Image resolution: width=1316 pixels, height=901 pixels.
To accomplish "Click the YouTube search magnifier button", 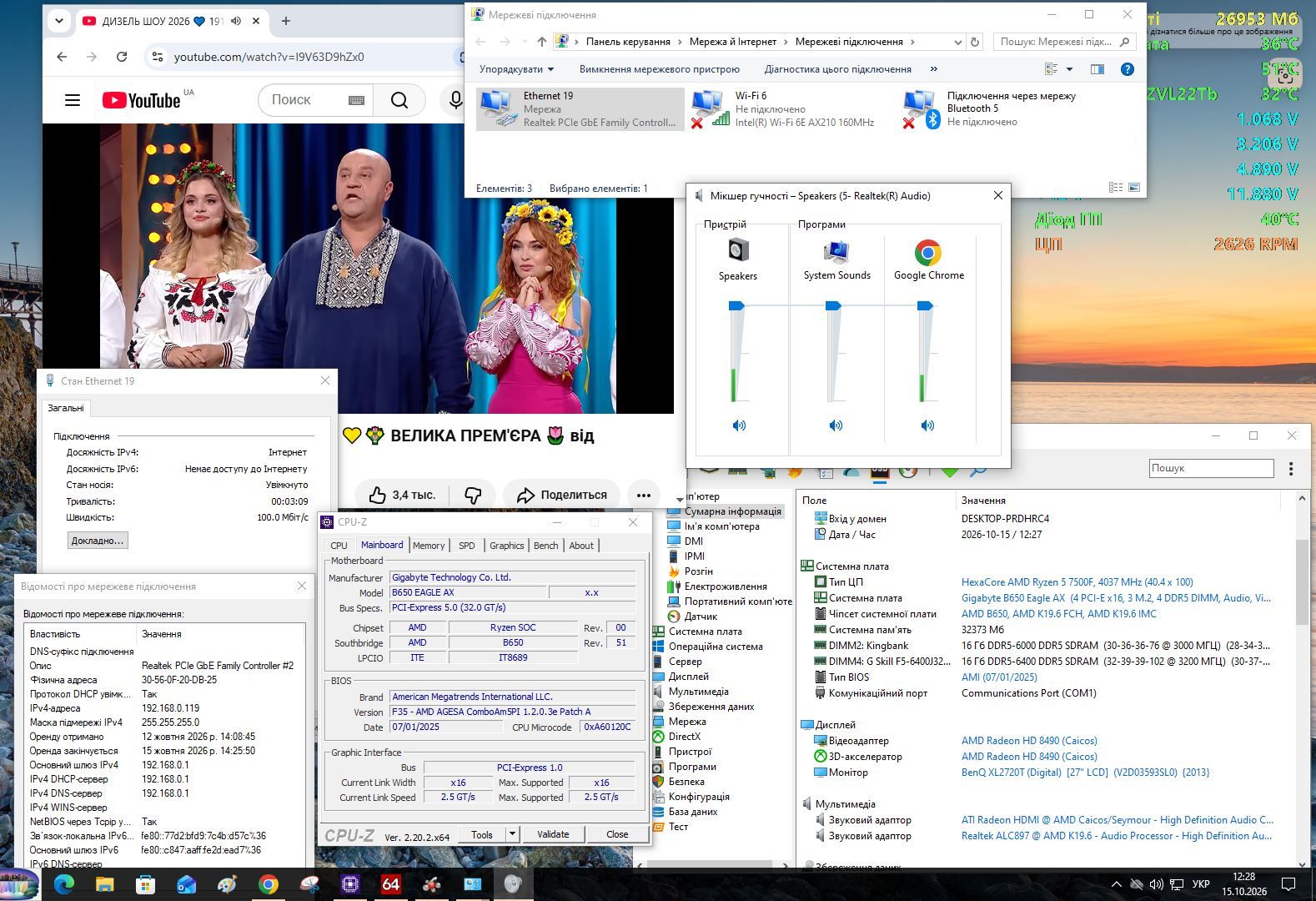I will pyautogui.click(x=399, y=100).
